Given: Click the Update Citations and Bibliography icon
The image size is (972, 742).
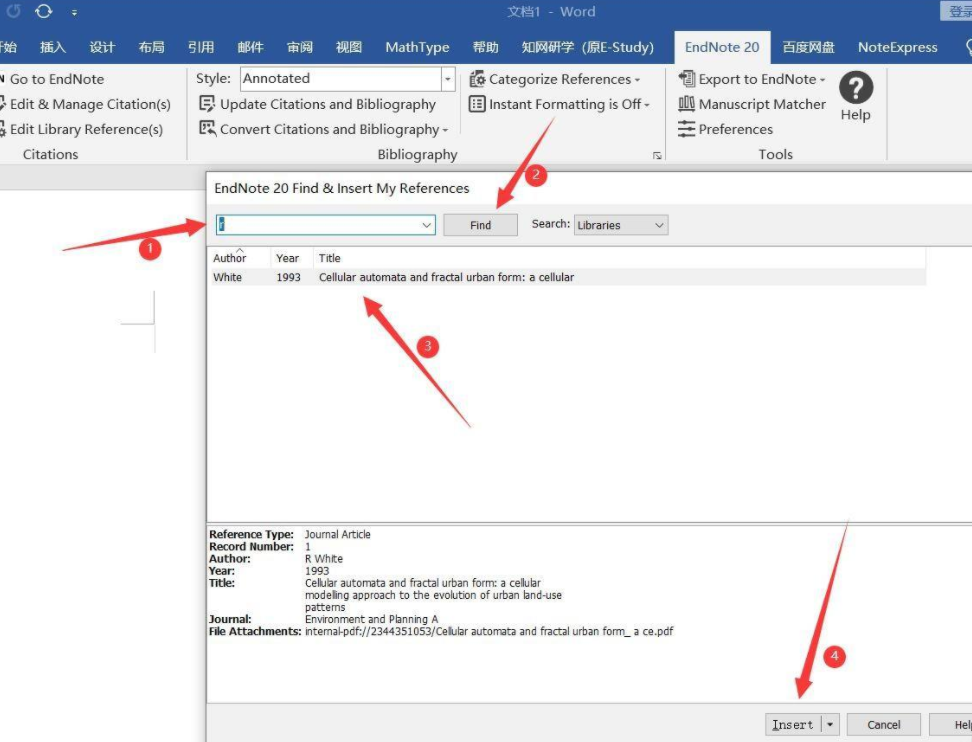Looking at the screenshot, I should pyautogui.click(x=206, y=104).
